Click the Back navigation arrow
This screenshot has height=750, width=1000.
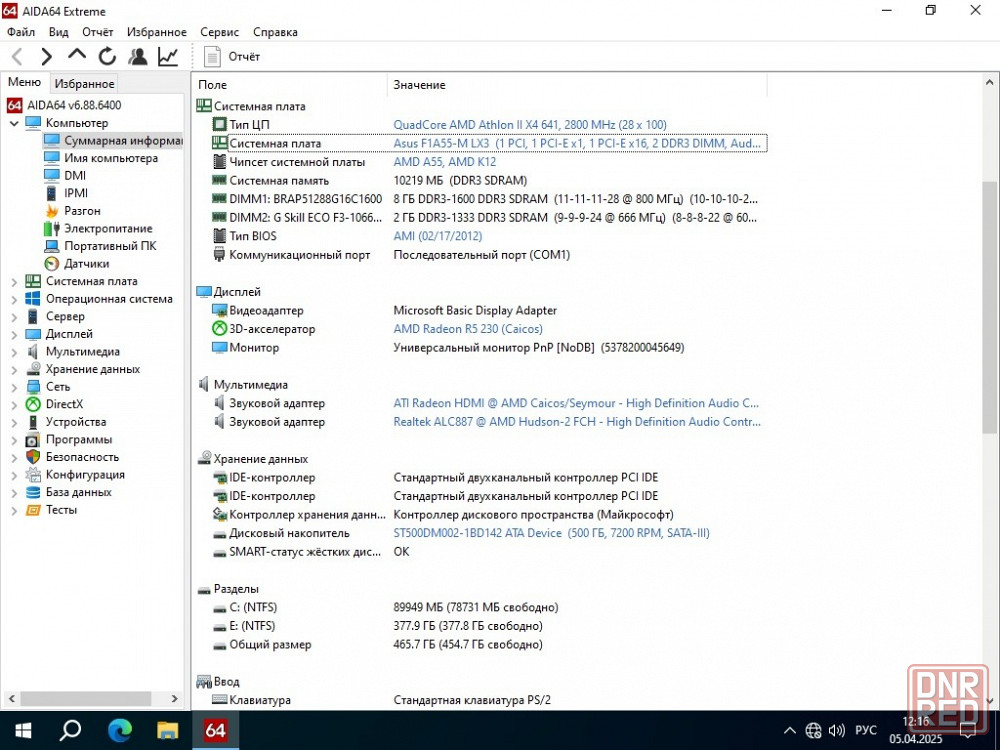tap(17, 57)
